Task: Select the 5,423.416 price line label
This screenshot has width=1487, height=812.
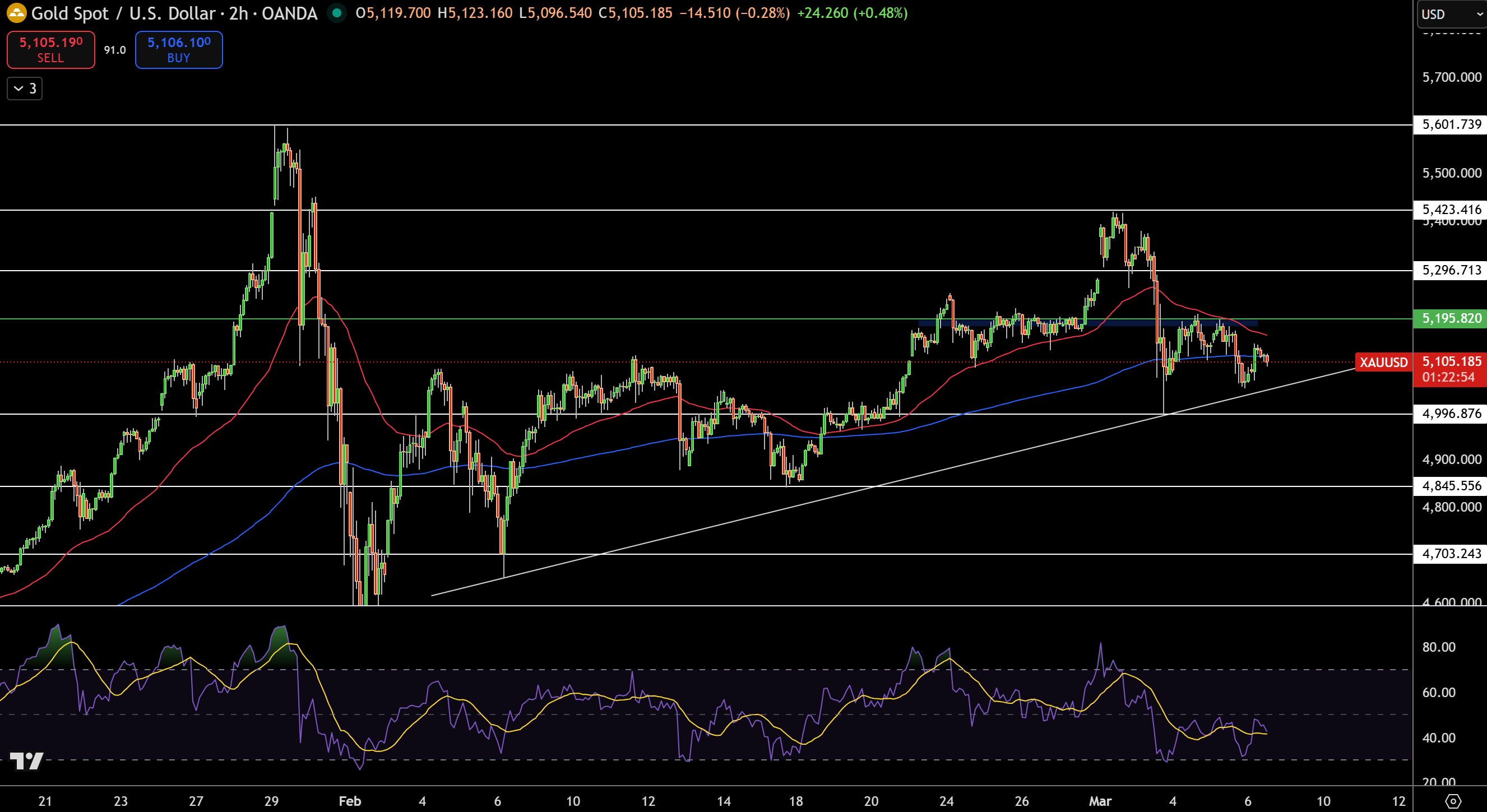Action: tap(1450, 210)
